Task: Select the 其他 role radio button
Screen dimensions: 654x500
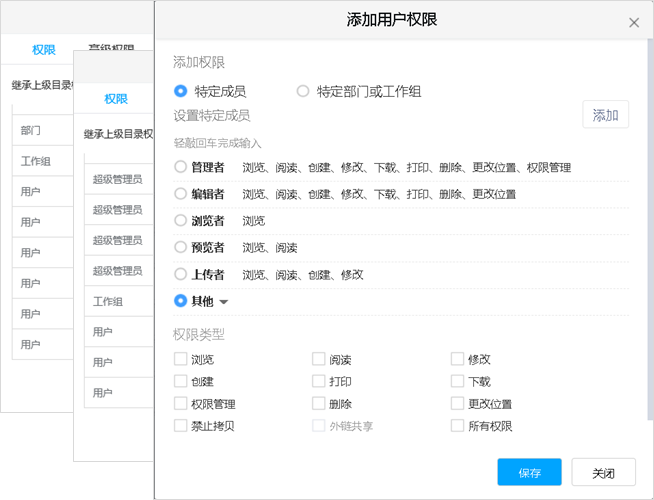Action: [181, 300]
